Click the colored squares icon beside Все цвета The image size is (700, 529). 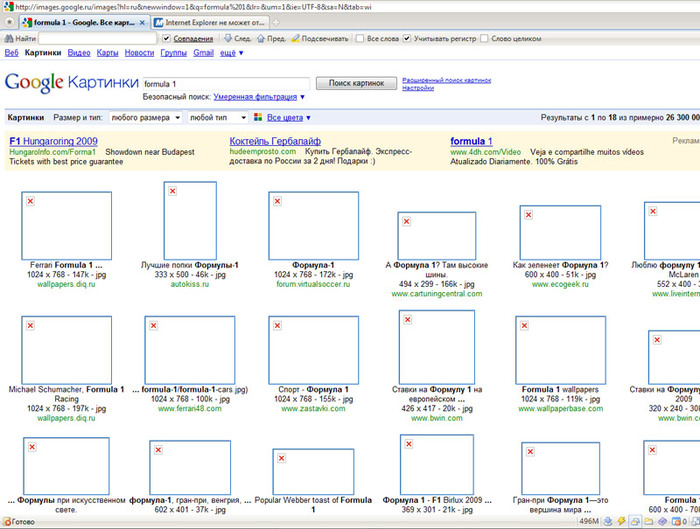point(258,117)
